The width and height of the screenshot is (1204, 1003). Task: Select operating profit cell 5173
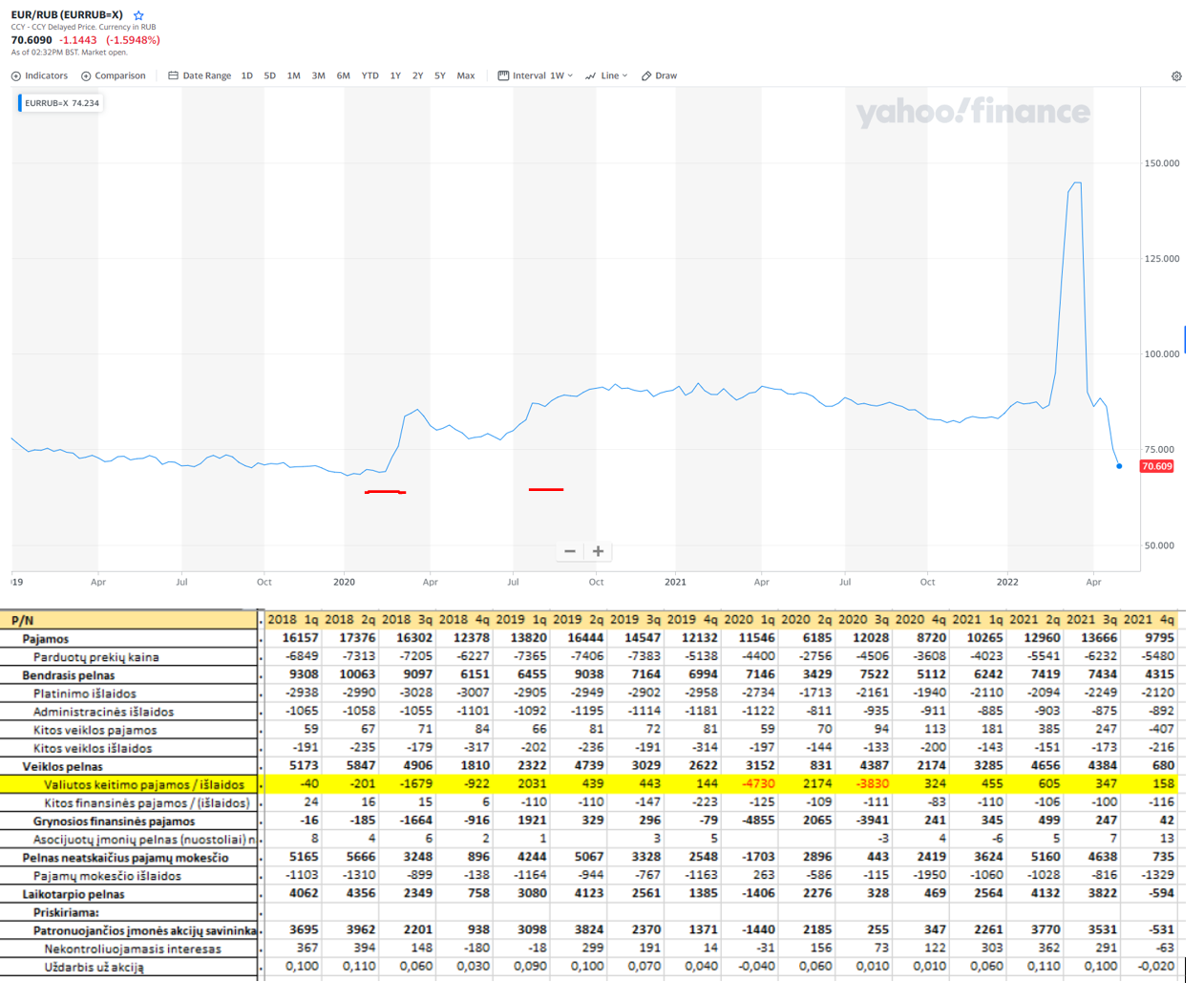[293, 765]
